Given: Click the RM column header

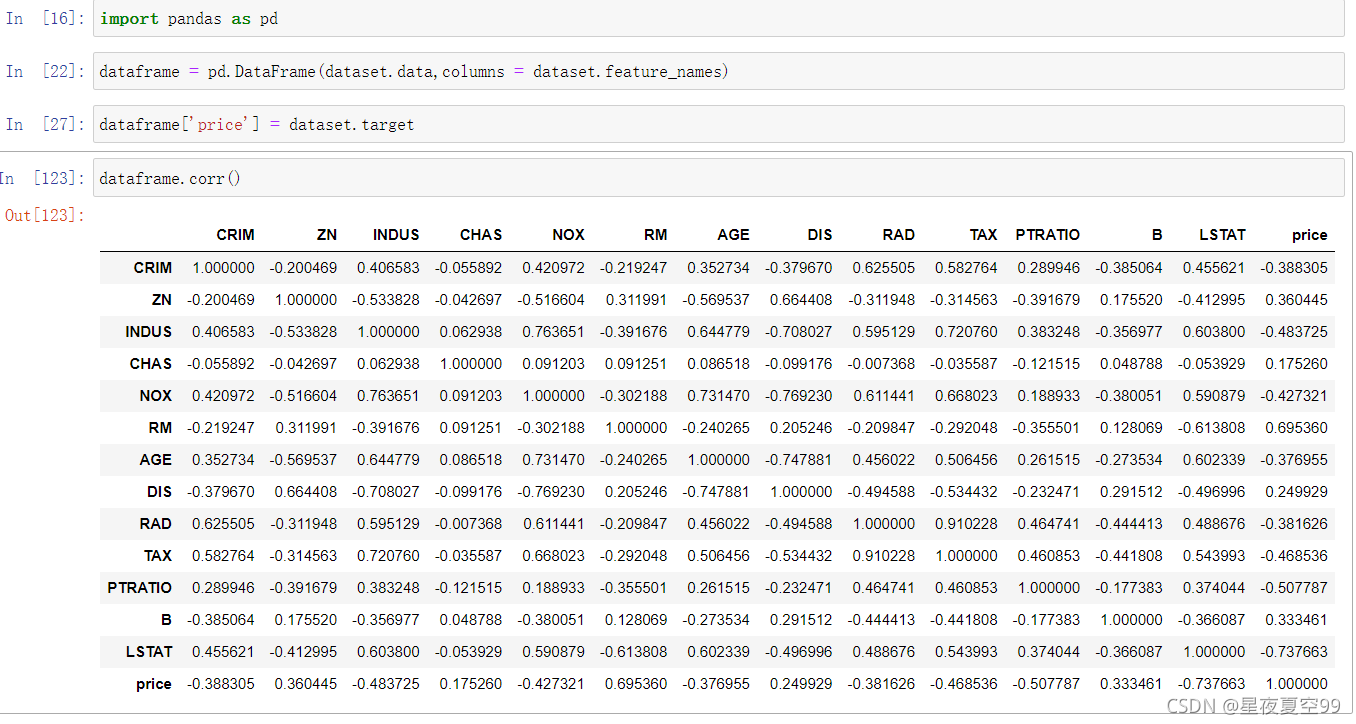Looking at the screenshot, I should (x=655, y=235).
